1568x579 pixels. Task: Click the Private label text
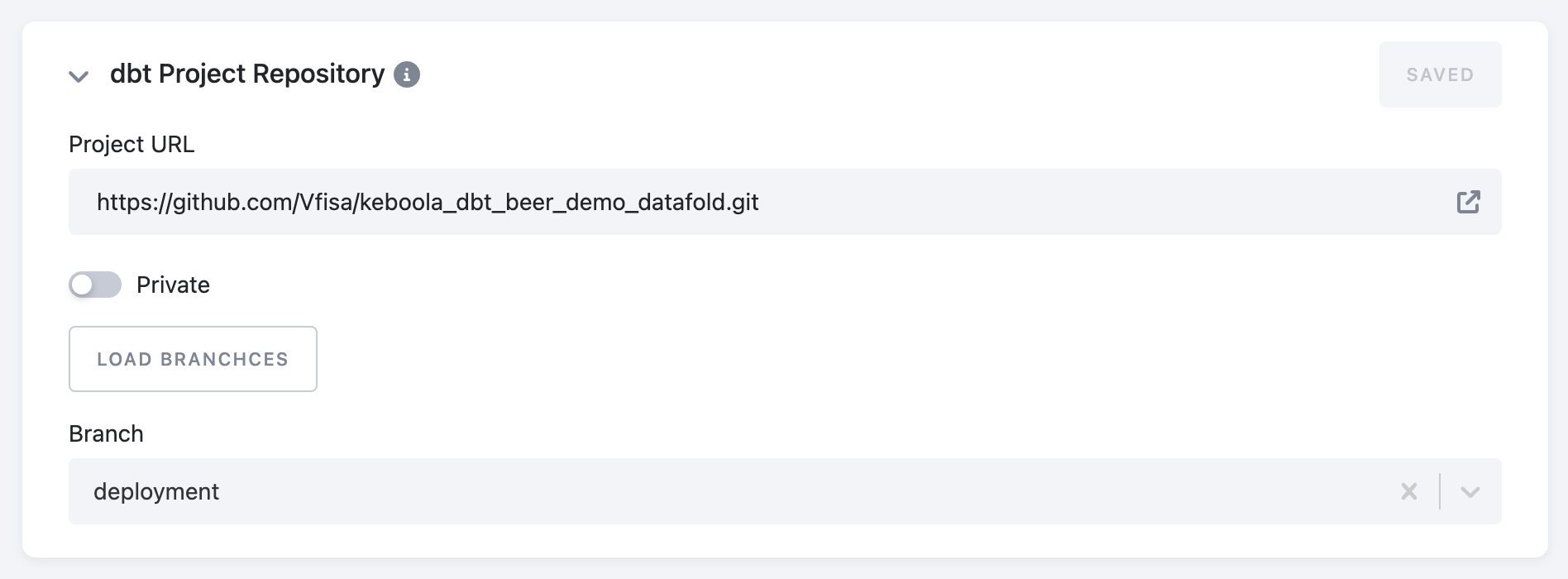173,285
